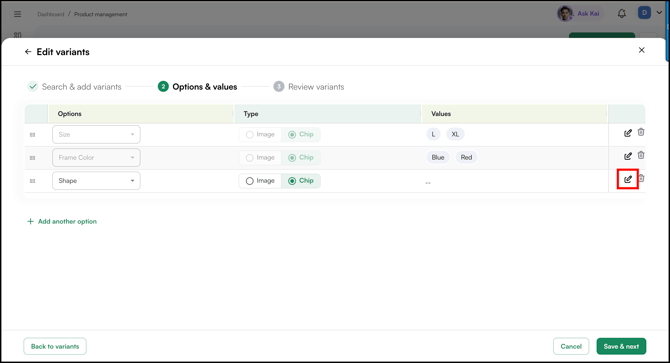Viewport: 670px width, 363px height.
Task: Select Image radio button in Shape row
Action: 250,181
